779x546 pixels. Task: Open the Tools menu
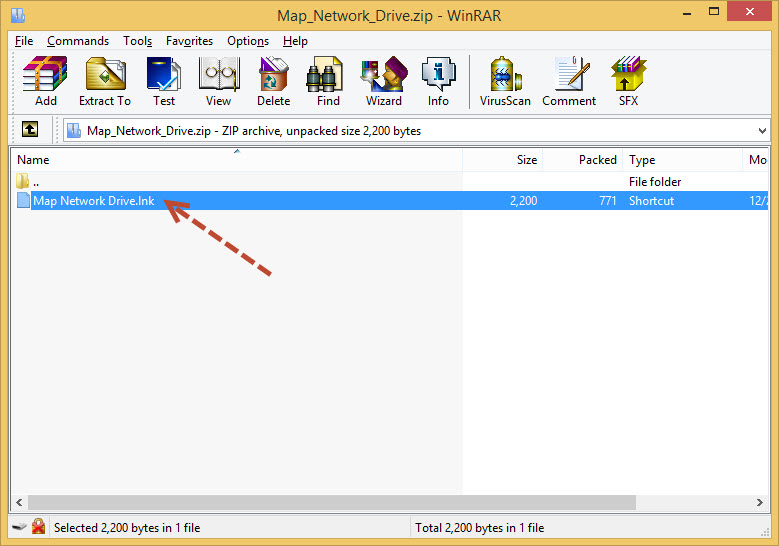[x=138, y=41]
